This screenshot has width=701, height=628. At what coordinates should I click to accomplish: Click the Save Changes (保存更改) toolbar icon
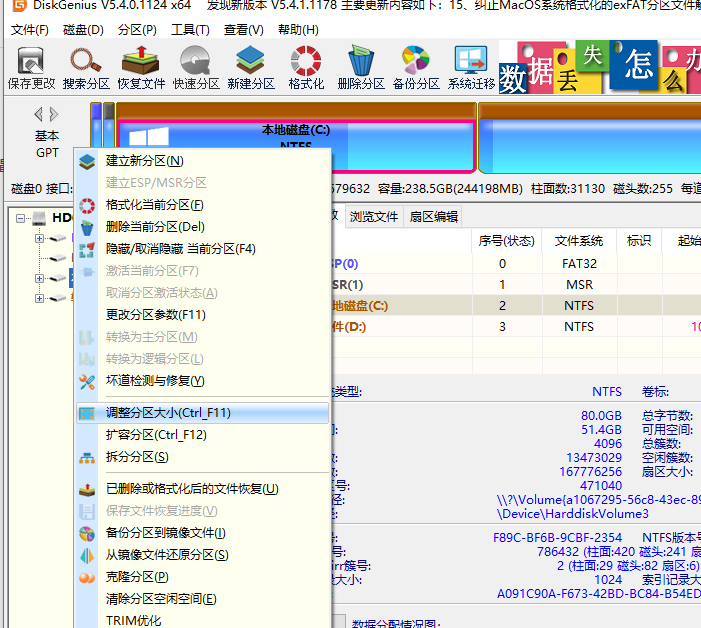click(31, 68)
